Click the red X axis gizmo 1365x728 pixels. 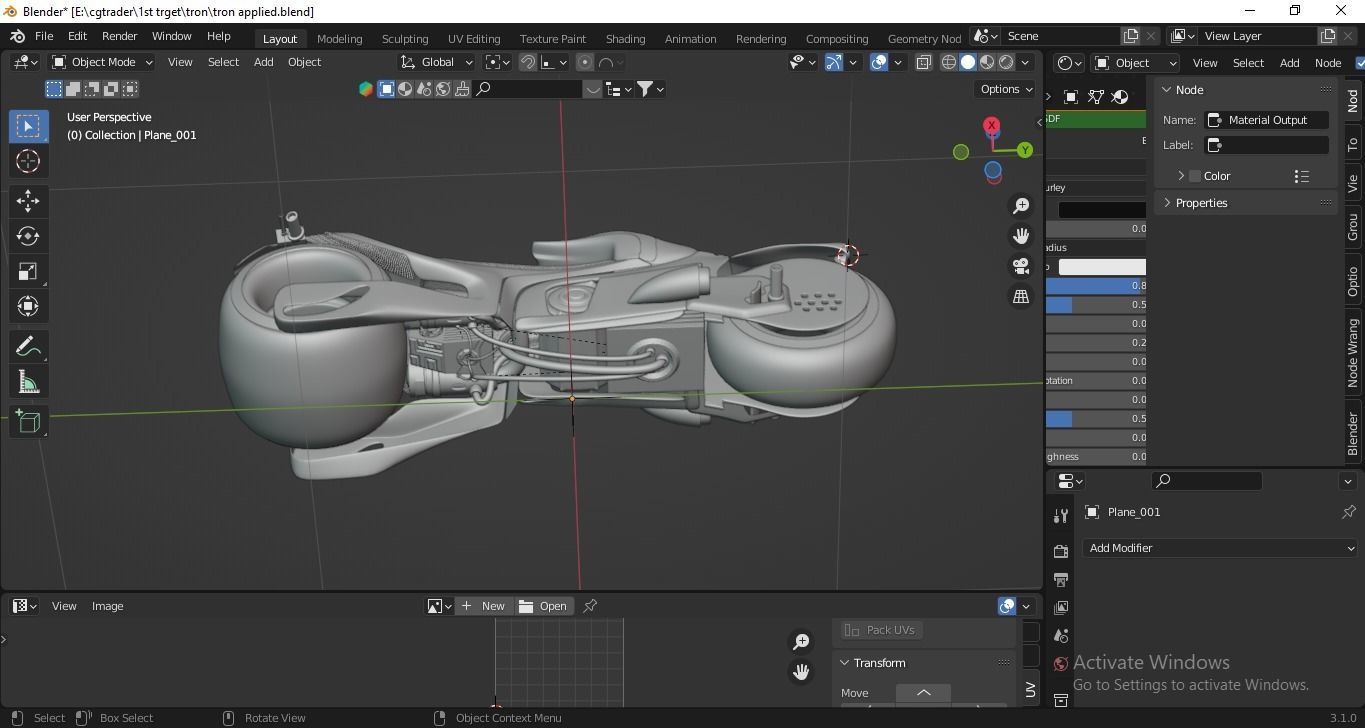(x=991, y=126)
